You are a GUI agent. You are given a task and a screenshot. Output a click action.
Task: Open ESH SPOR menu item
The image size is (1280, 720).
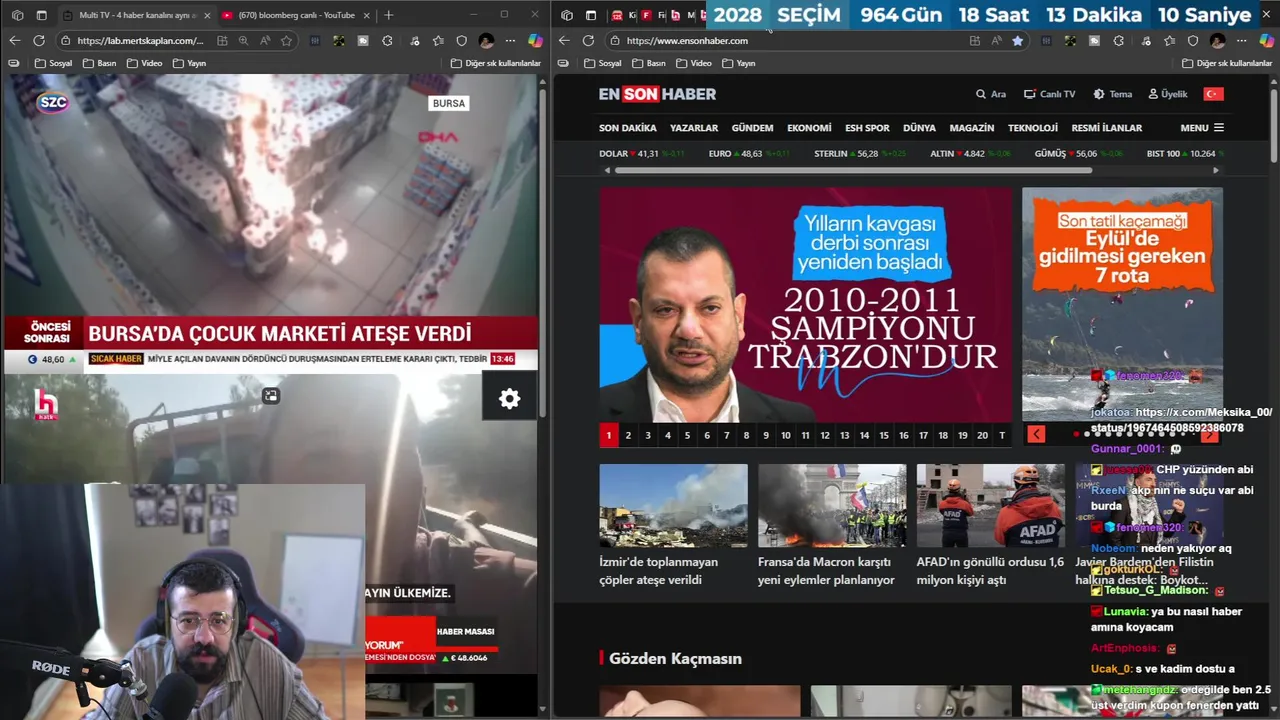coord(867,128)
